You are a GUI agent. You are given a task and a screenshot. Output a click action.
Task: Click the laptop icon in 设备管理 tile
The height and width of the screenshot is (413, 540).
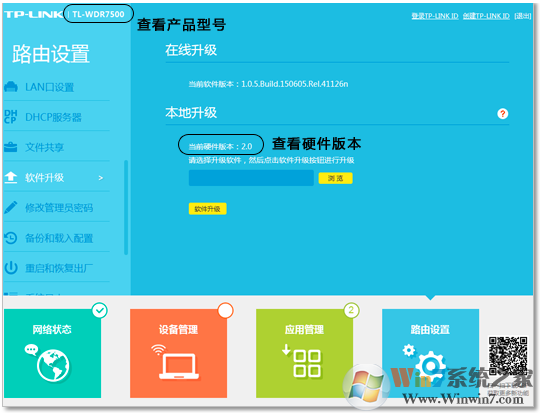pos(179,366)
